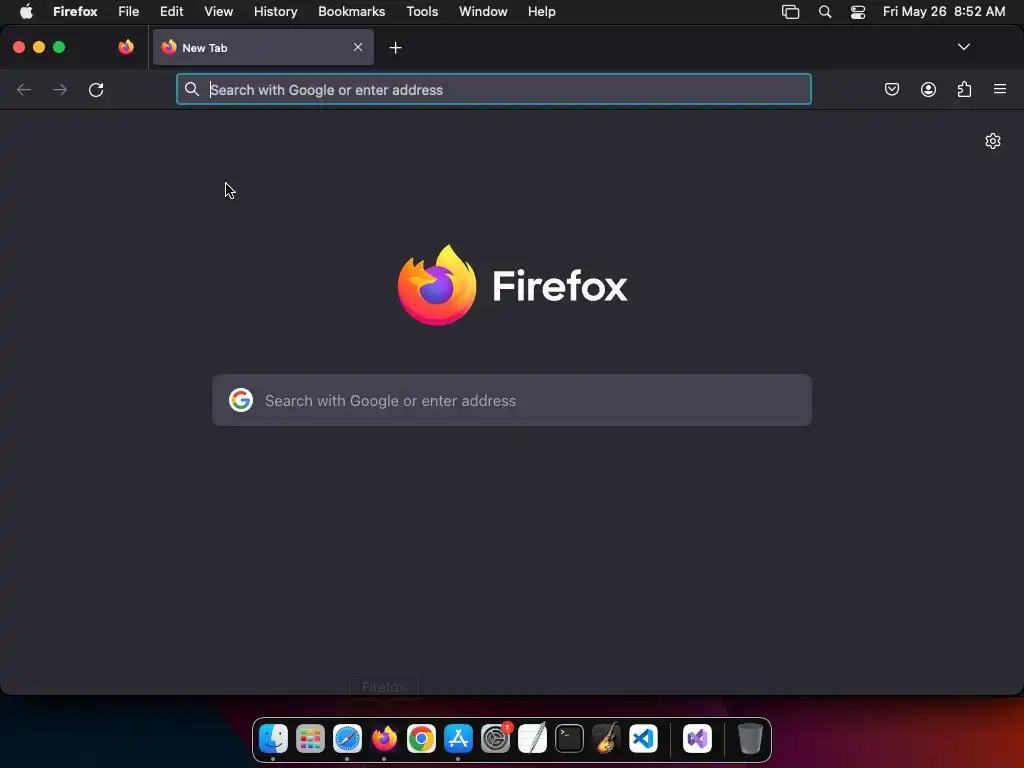Click the date and time in menu bar
The height and width of the screenshot is (768, 1024).
coord(944,12)
